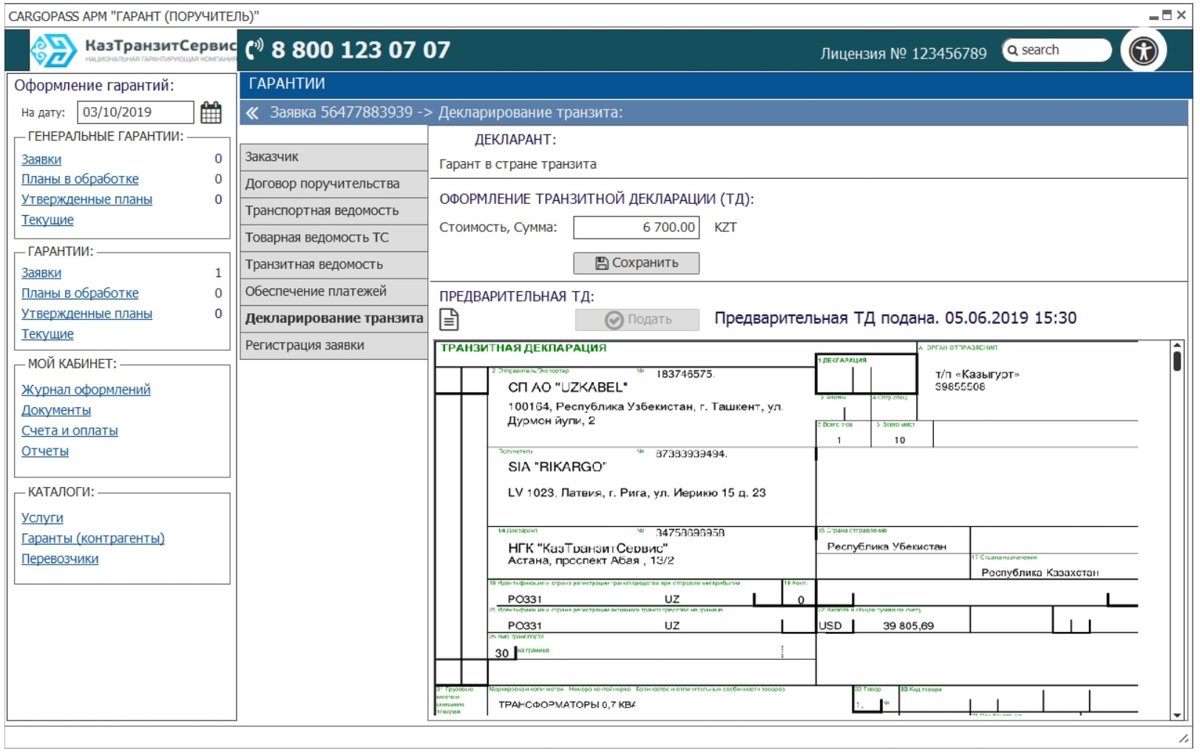Click the Оформление гарантий heading
The width and height of the screenshot is (1200, 753).
click(x=95, y=86)
